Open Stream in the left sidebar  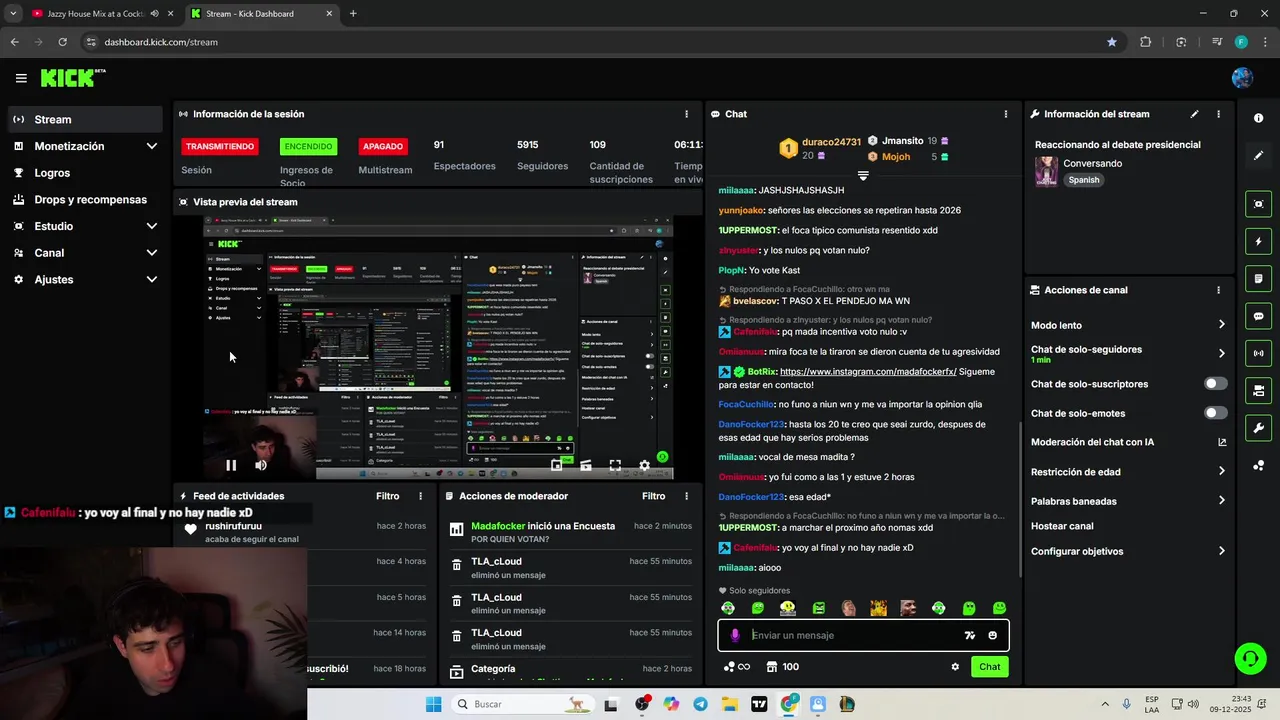tap(85, 119)
